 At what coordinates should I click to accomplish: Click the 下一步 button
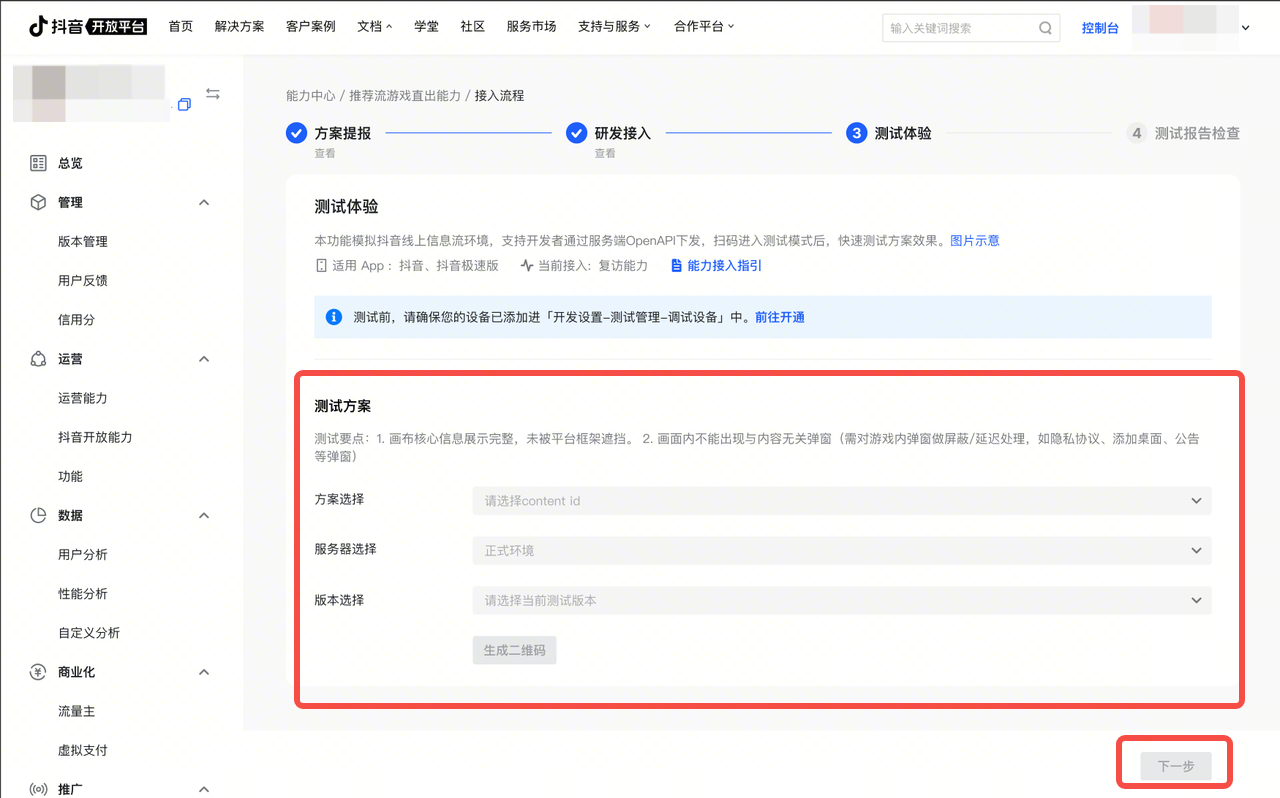pos(1176,766)
